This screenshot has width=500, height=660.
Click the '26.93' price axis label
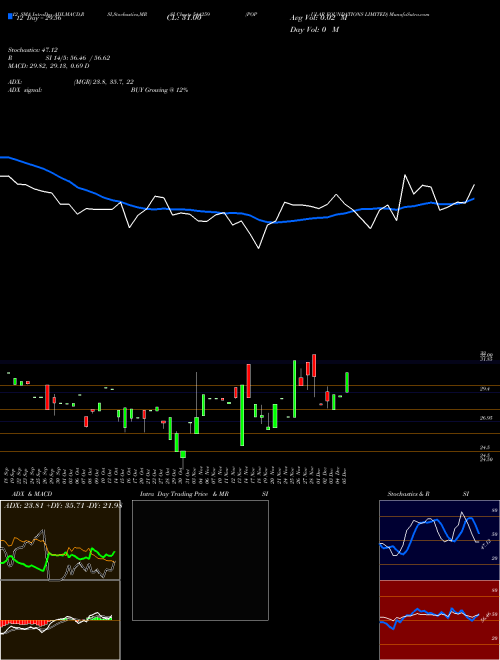[x=486, y=418]
